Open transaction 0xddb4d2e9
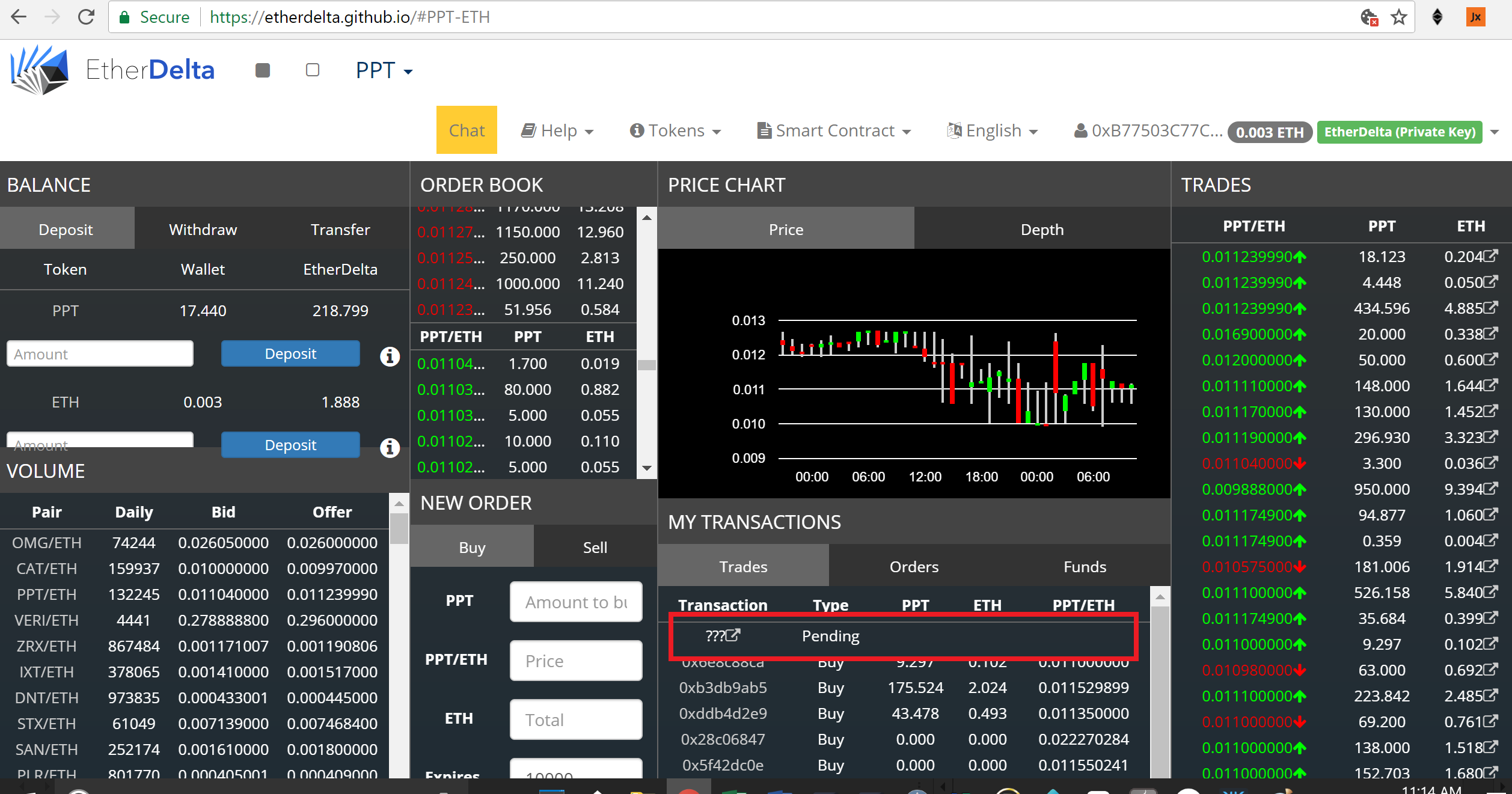The image size is (1512, 794). (x=723, y=713)
